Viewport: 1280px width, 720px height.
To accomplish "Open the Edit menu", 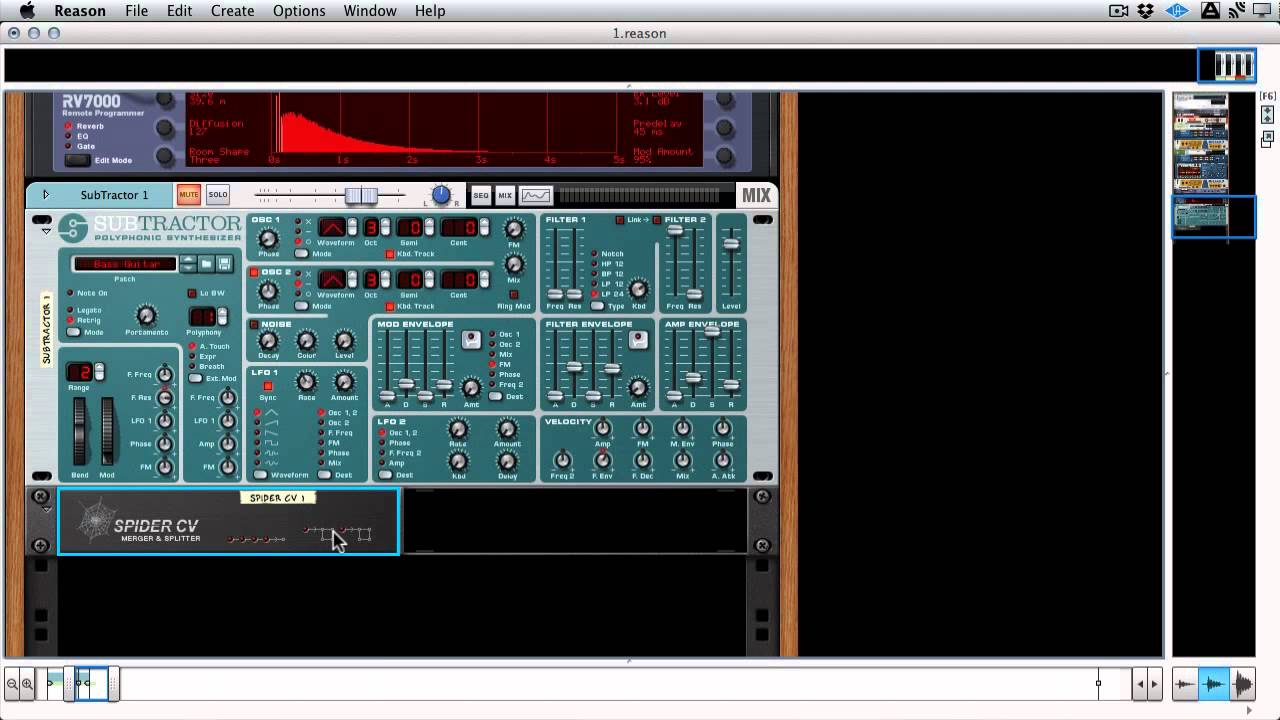I will pyautogui.click(x=179, y=11).
